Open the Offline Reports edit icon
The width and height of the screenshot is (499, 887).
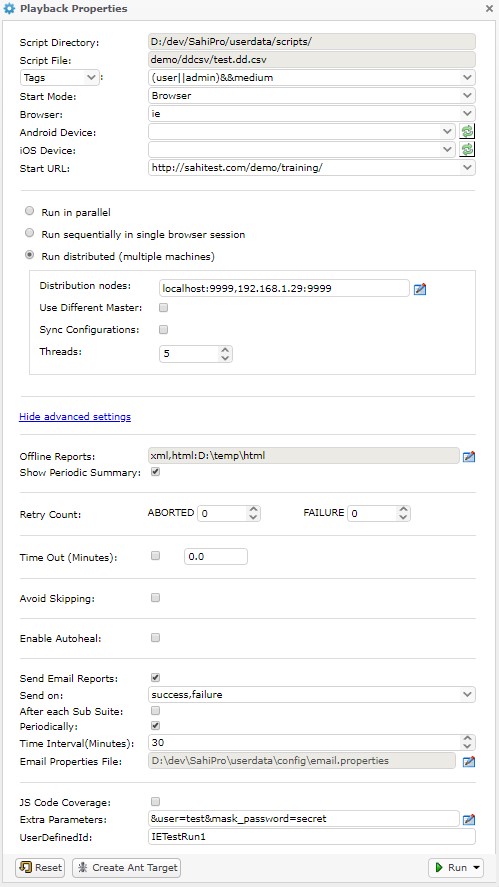point(468,457)
